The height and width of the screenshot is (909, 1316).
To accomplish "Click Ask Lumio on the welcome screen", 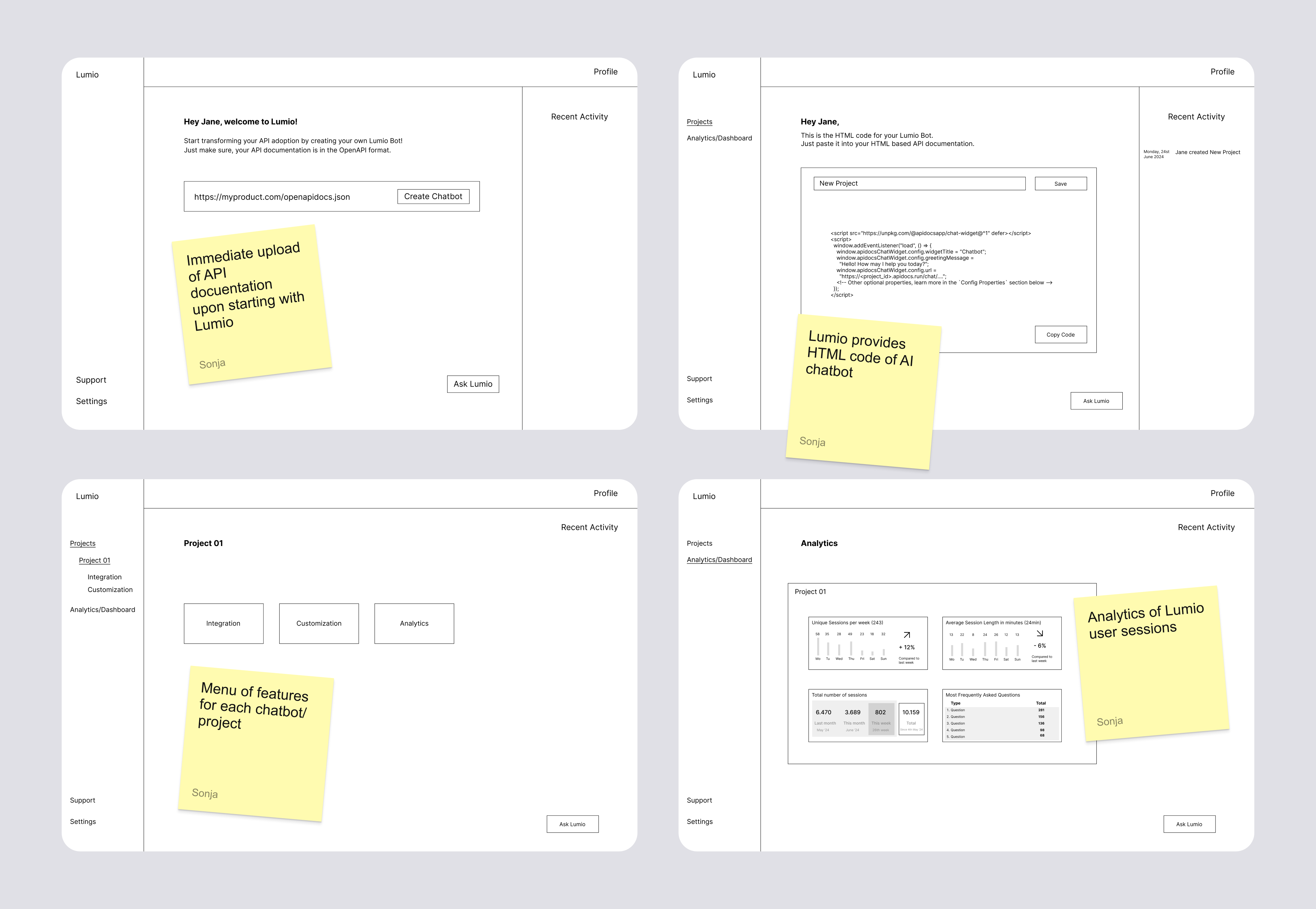I will (473, 384).
